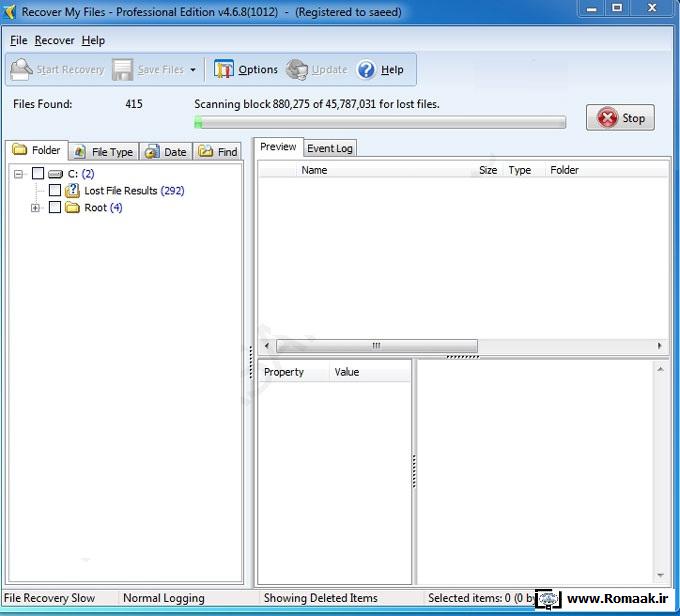Click the Save Files floppy disk icon

[x=122, y=69]
